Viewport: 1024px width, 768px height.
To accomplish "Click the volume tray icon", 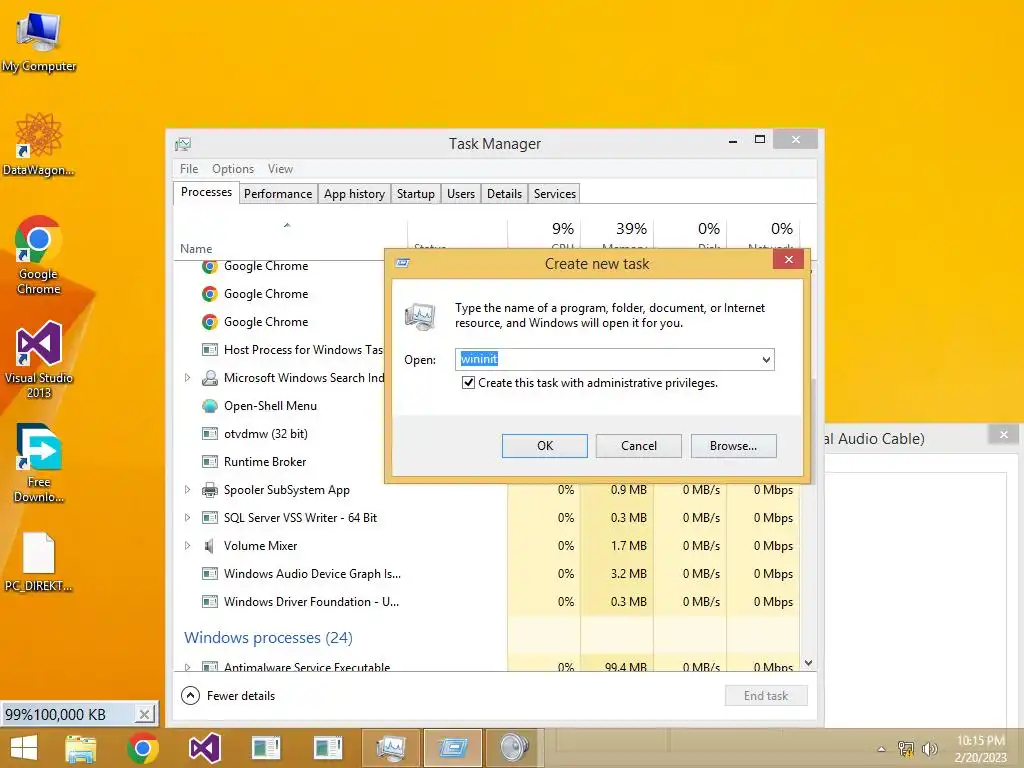I will [x=930, y=749].
